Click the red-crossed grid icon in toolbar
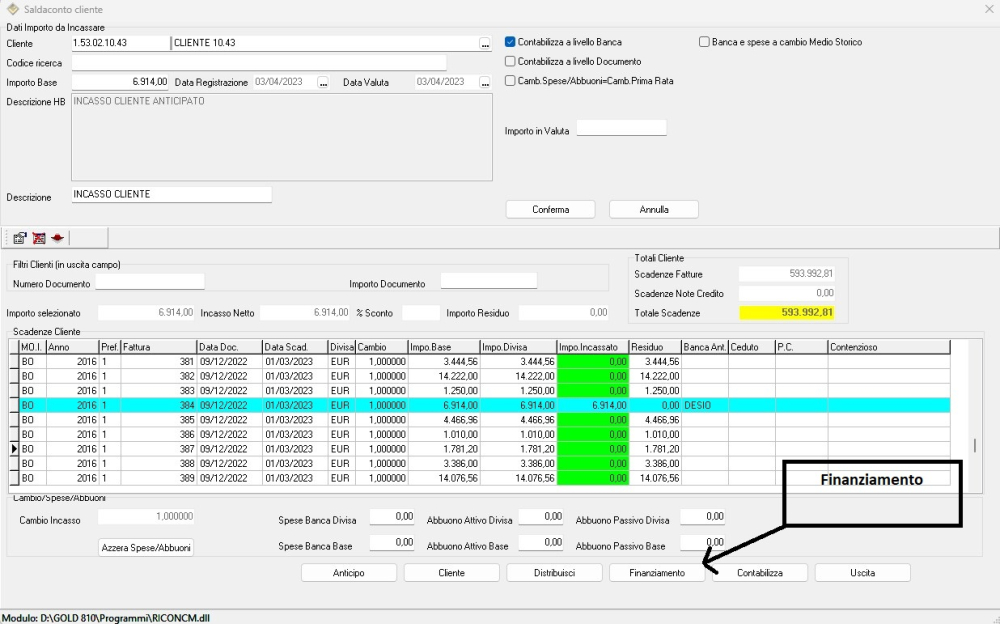Image resolution: width=1000 pixels, height=624 pixels. (39, 238)
